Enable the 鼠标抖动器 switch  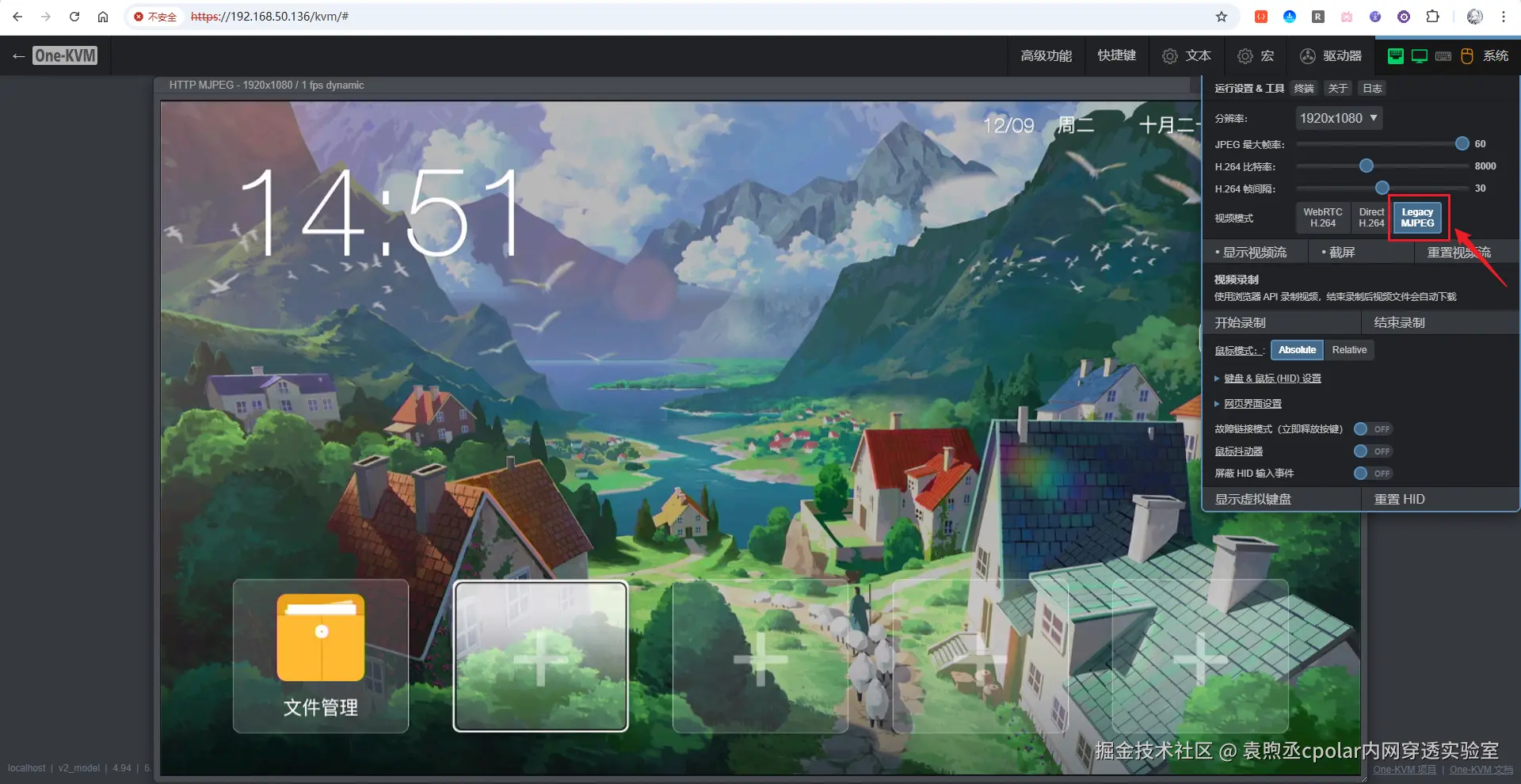point(1374,451)
